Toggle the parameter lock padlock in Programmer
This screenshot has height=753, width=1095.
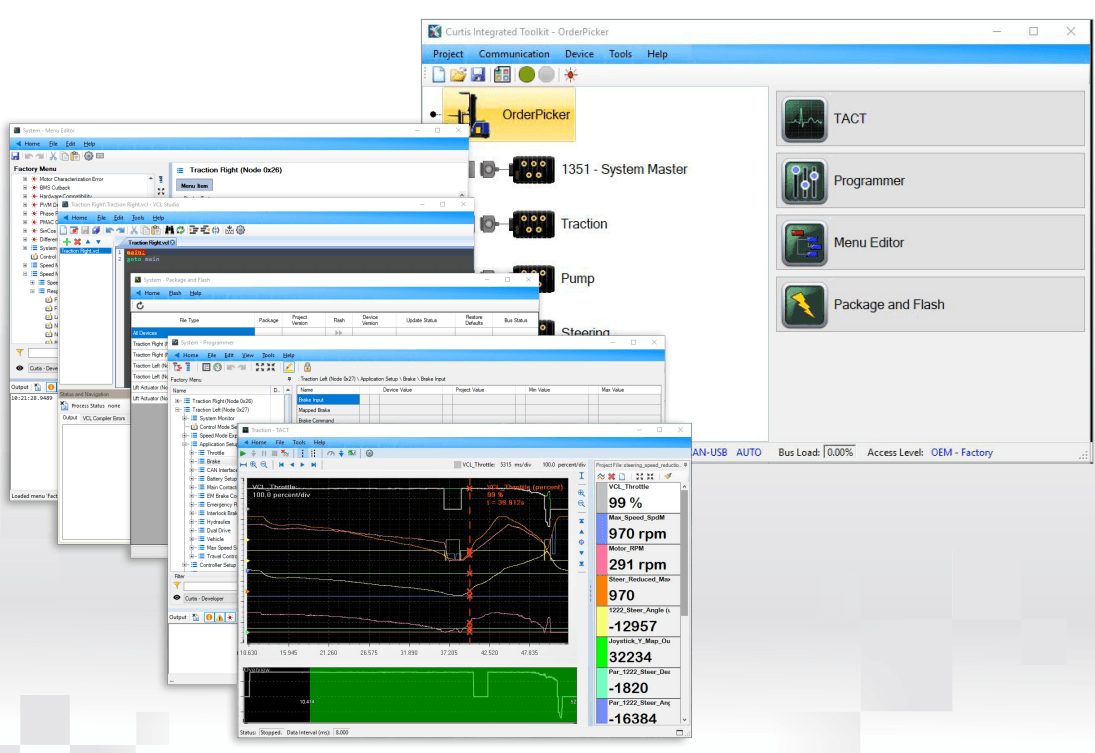click(x=307, y=368)
